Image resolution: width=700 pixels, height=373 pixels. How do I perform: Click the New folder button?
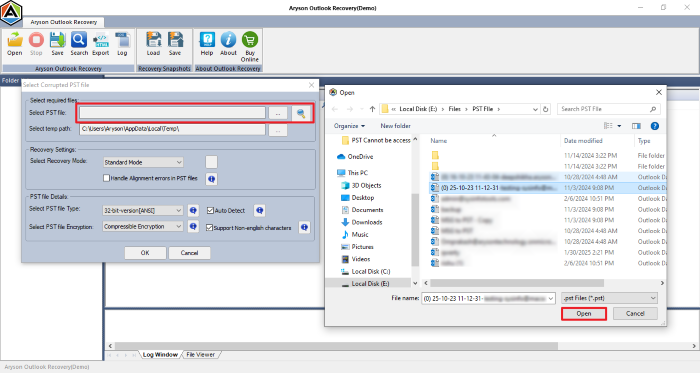click(396, 126)
